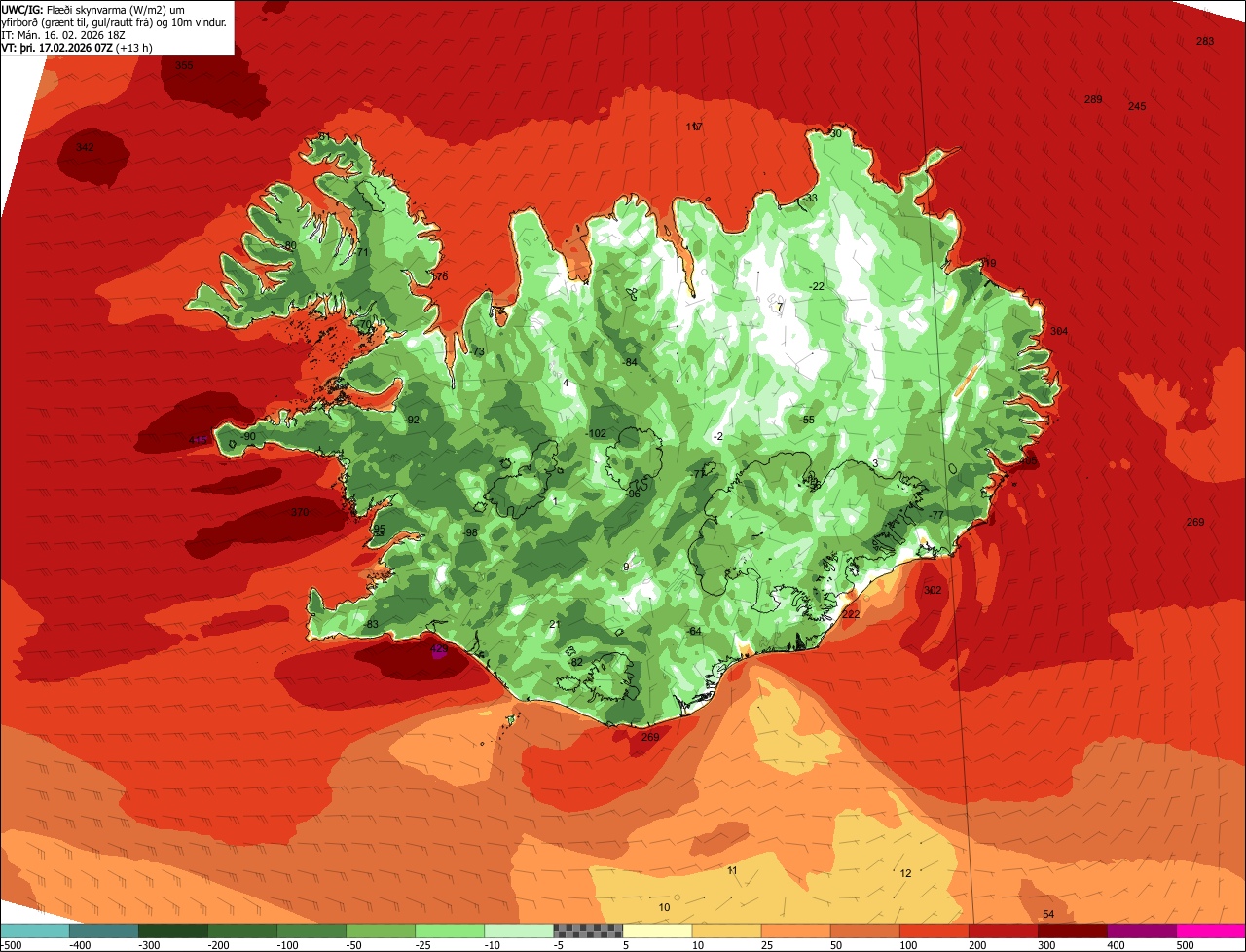
Task: Click the 370 value on the map
Action: pyautogui.click(x=299, y=512)
